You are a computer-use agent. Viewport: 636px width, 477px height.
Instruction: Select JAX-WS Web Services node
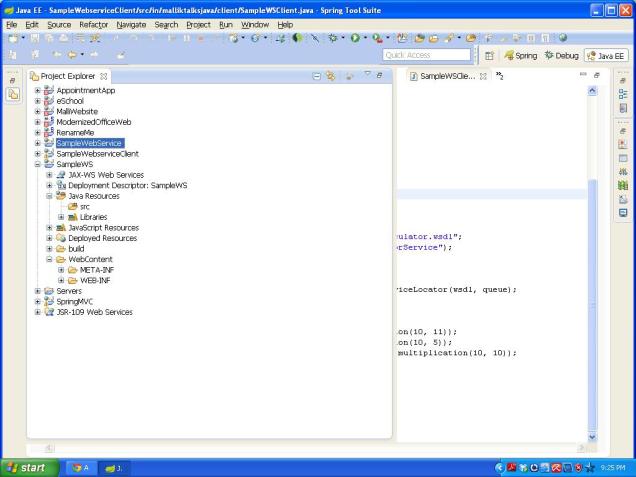pos(106,175)
